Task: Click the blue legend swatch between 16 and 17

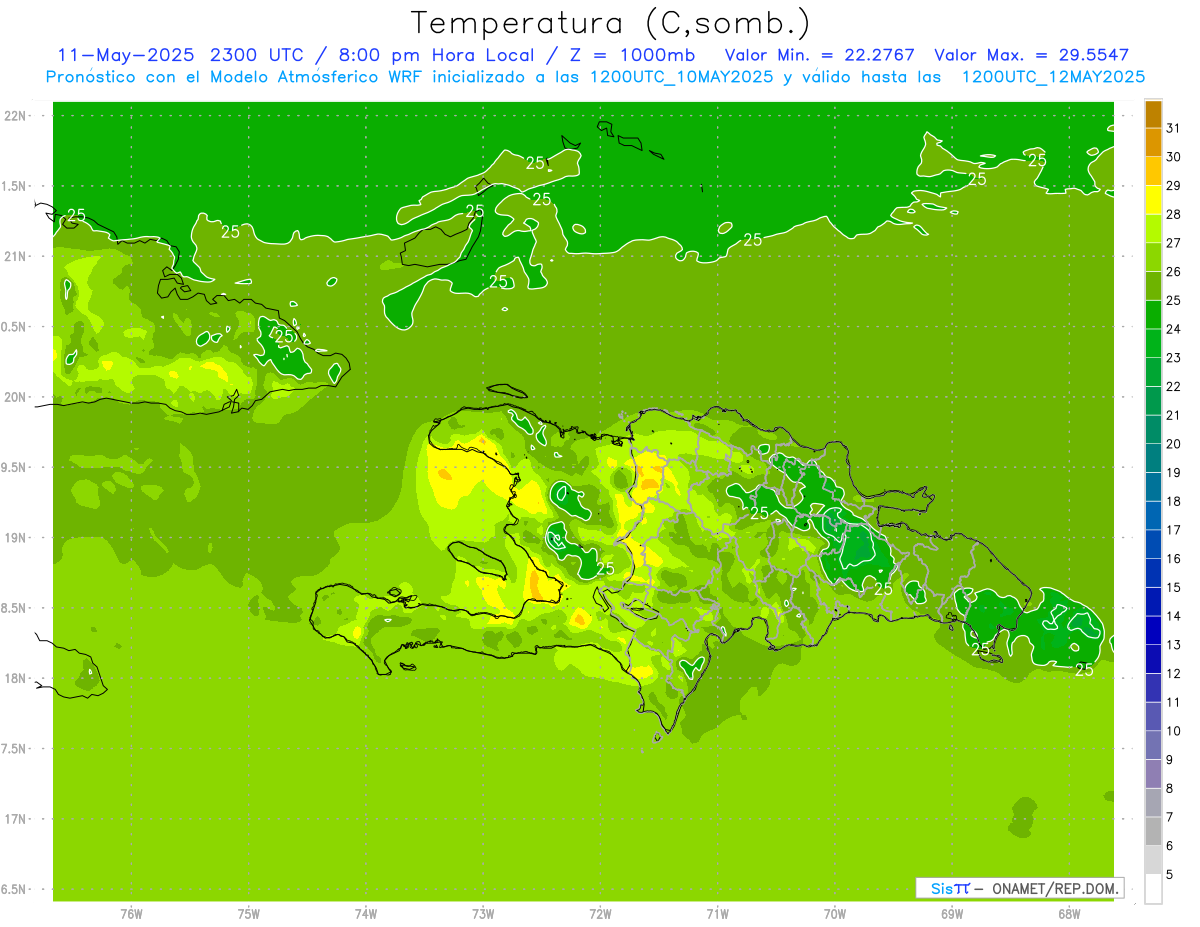Action: 1153,544
